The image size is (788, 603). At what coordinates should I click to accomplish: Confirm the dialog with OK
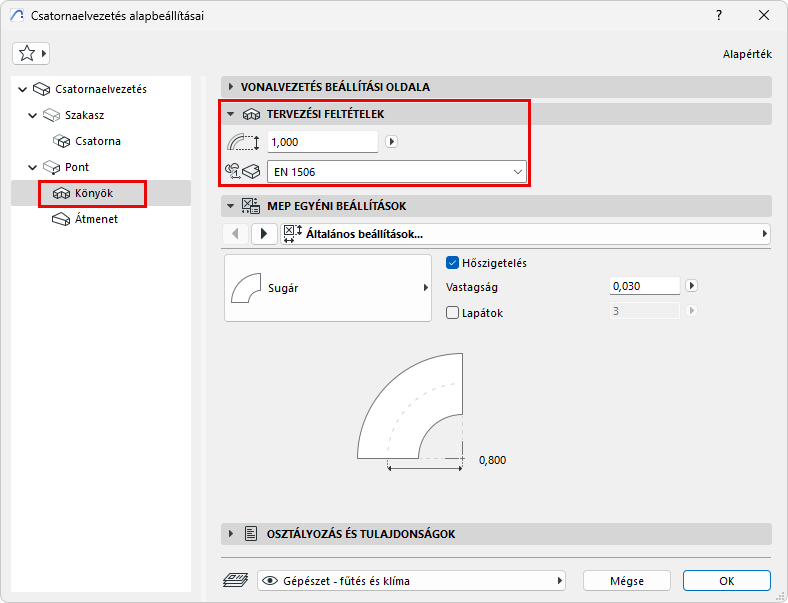[726, 580]
